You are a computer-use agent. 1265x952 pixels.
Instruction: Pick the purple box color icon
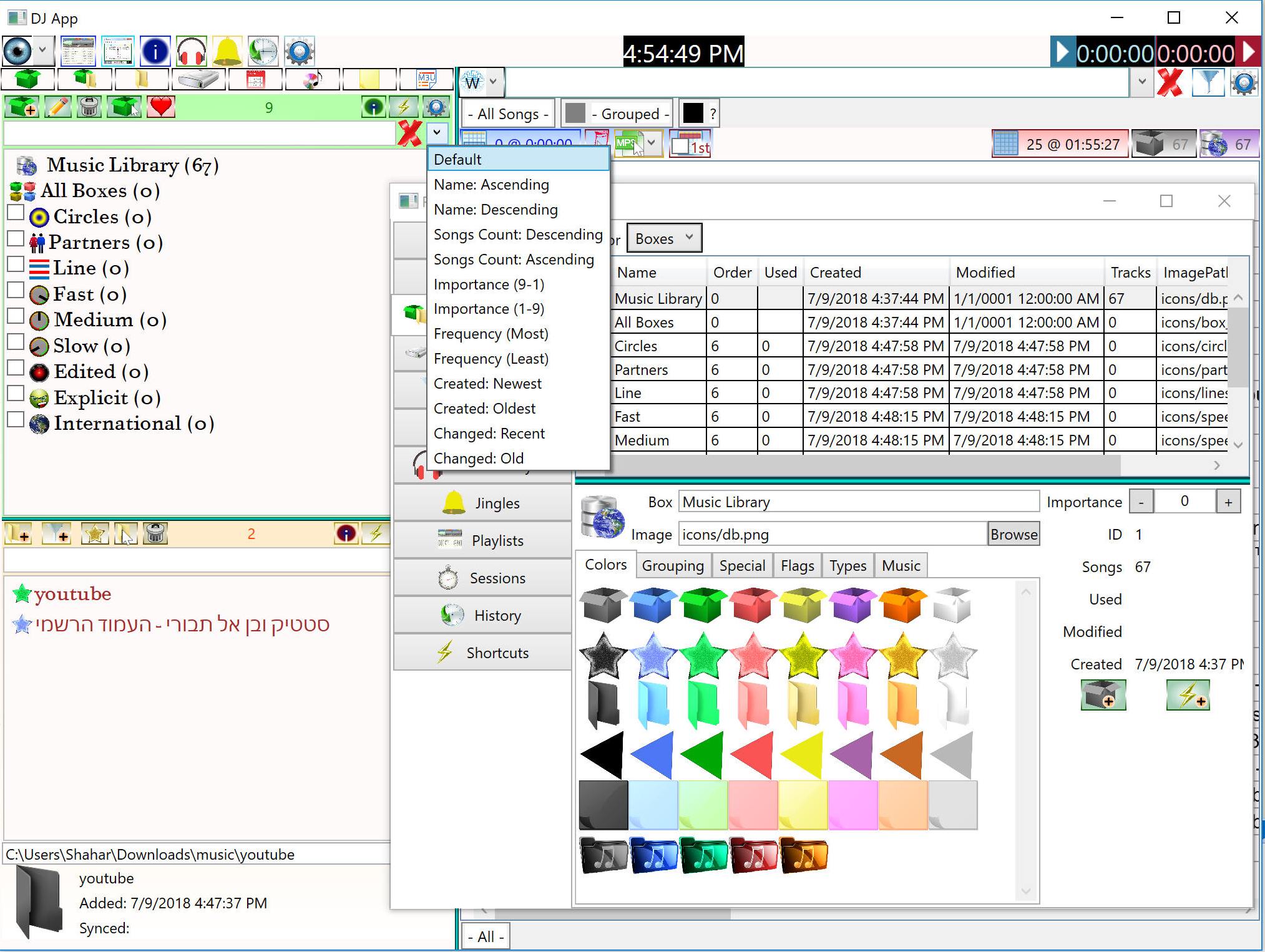tap(852, 605)
